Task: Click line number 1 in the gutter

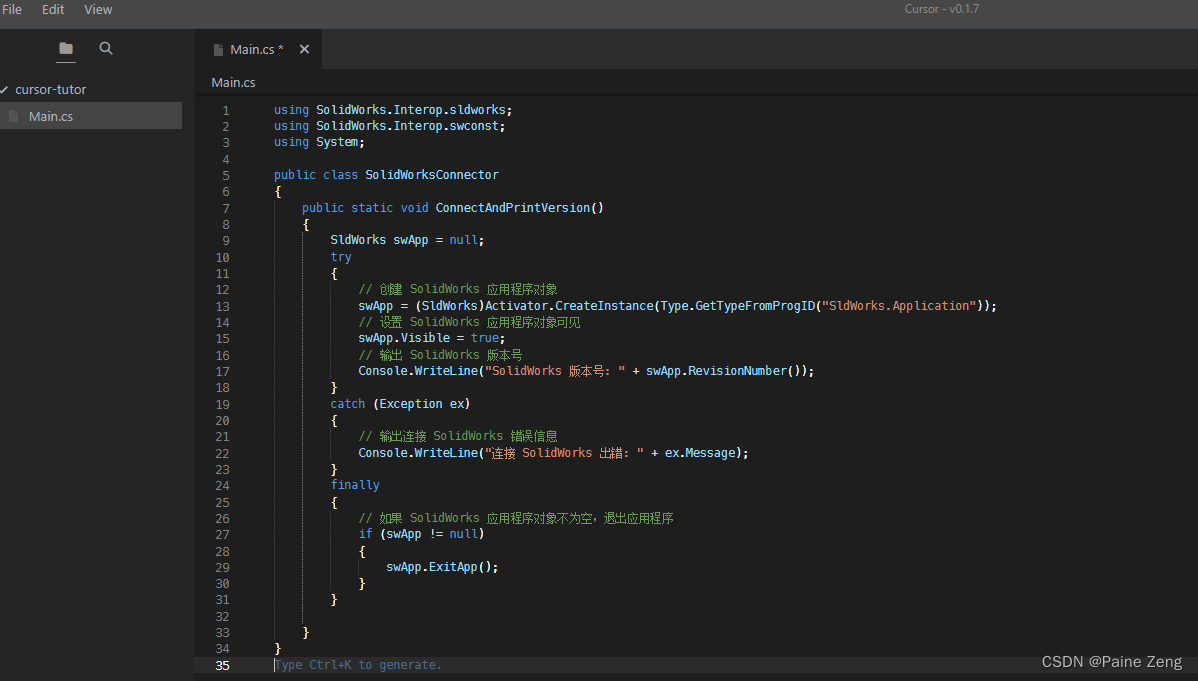Action: click(225, 111)
